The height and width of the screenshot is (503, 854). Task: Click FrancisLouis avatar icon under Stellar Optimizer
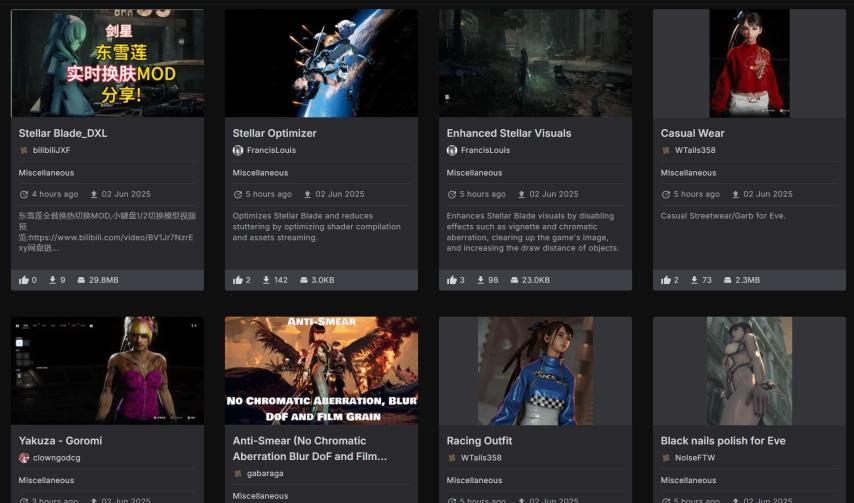point(238,150)
